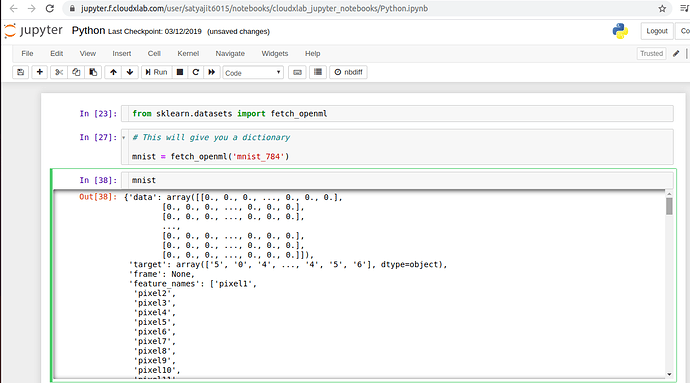The image size is (690, 383).
Task: Restart the kernel with the circular arrow icon
Action: click(x=196, y=72)
